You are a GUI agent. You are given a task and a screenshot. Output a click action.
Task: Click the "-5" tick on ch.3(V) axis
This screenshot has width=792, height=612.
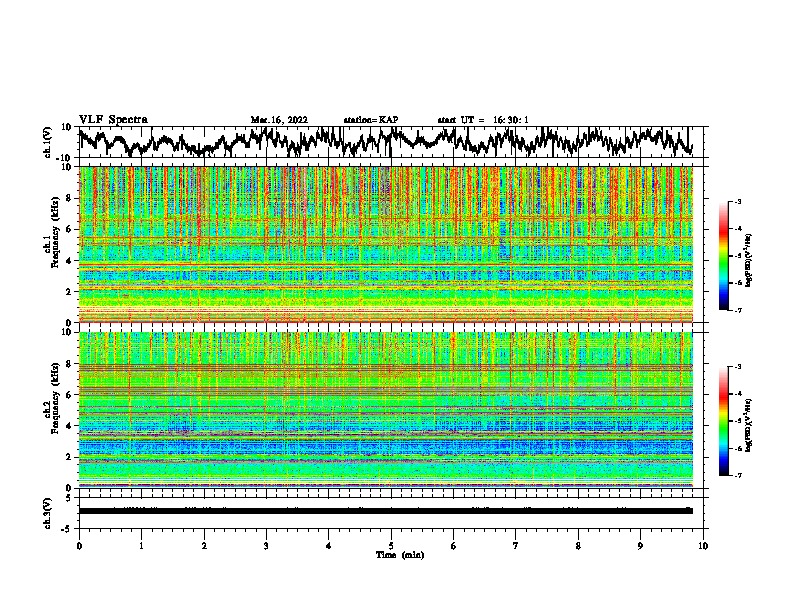coord(68,529)
